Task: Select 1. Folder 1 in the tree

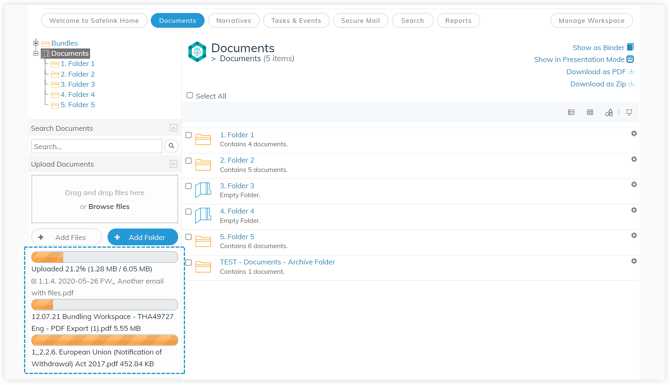Action: (77, 64)
